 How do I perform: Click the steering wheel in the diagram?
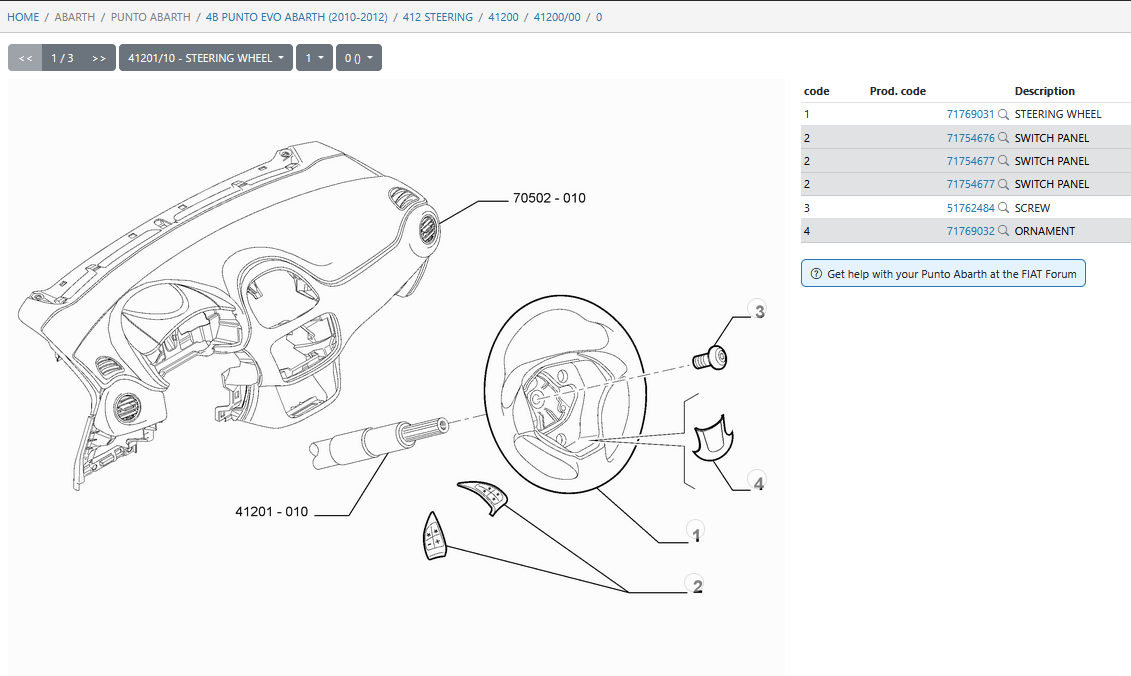coord(566,394)
